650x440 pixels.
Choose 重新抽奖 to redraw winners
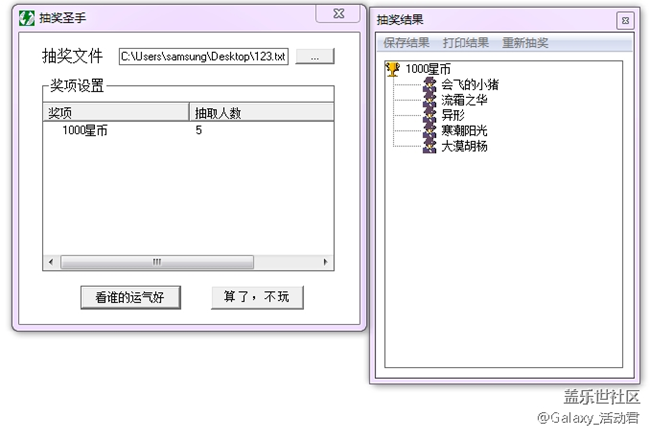click(525, 43)
